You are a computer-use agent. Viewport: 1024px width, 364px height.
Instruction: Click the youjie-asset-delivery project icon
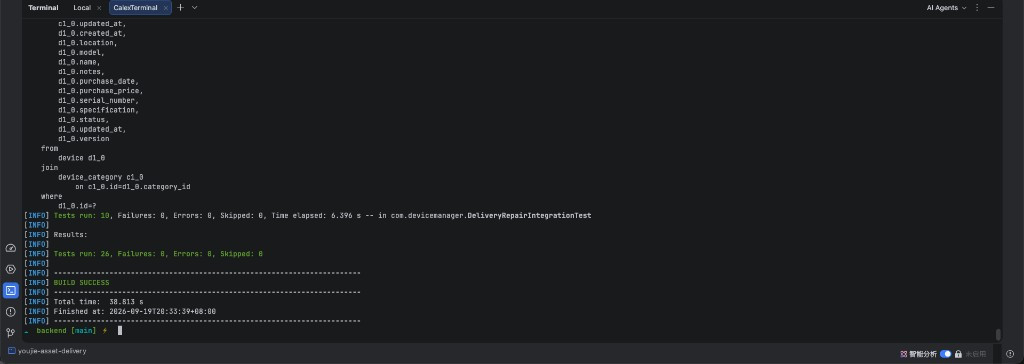pos(12,351)
